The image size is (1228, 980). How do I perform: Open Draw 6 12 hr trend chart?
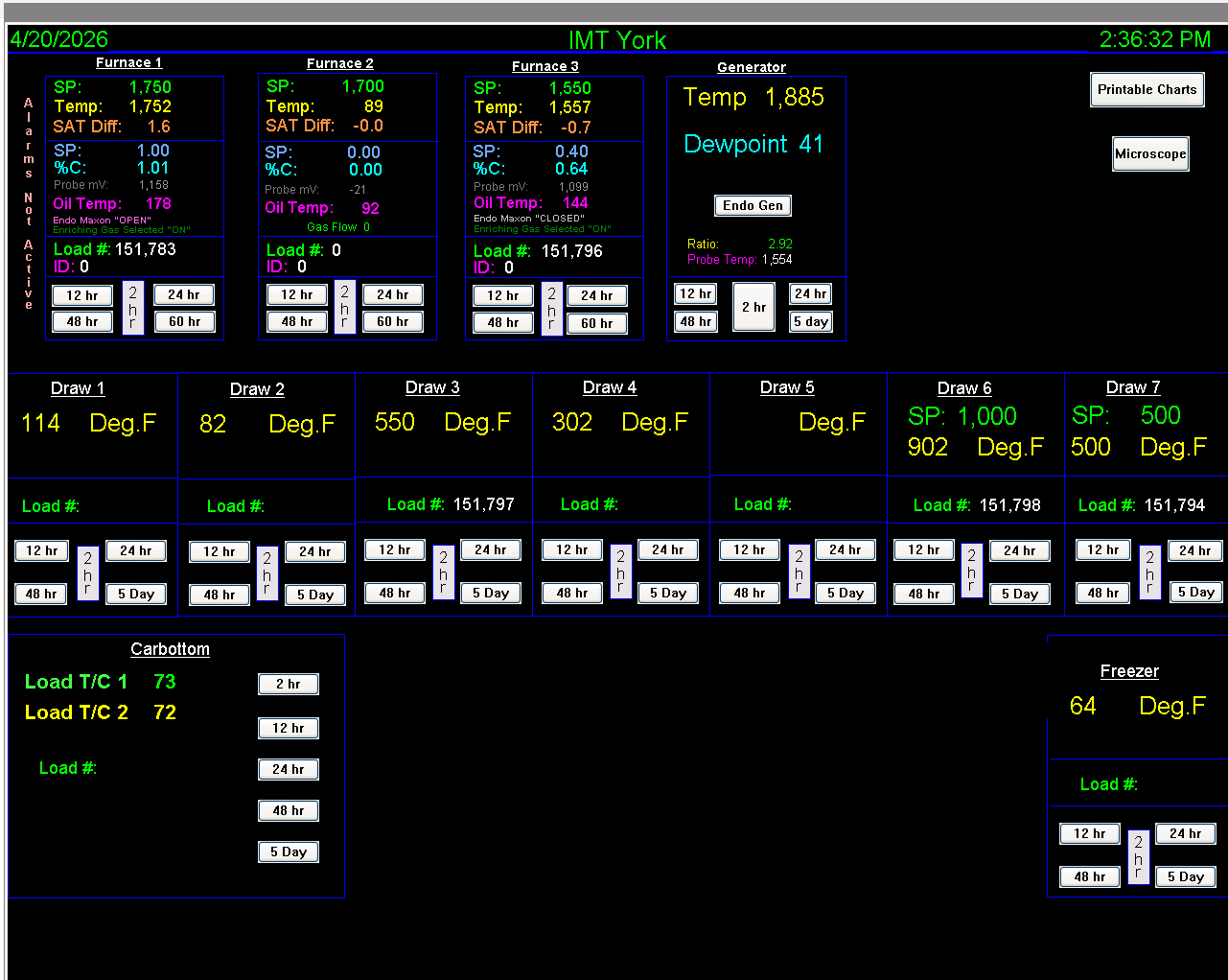coord(923,549)
